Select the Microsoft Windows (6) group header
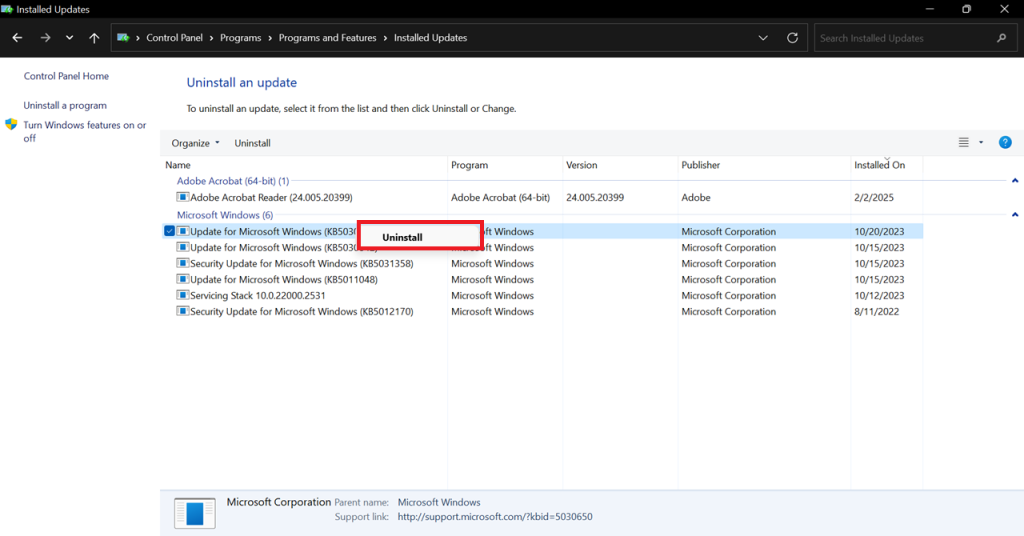Viewport: 1024px width, 536px height. tap(225, 215)
